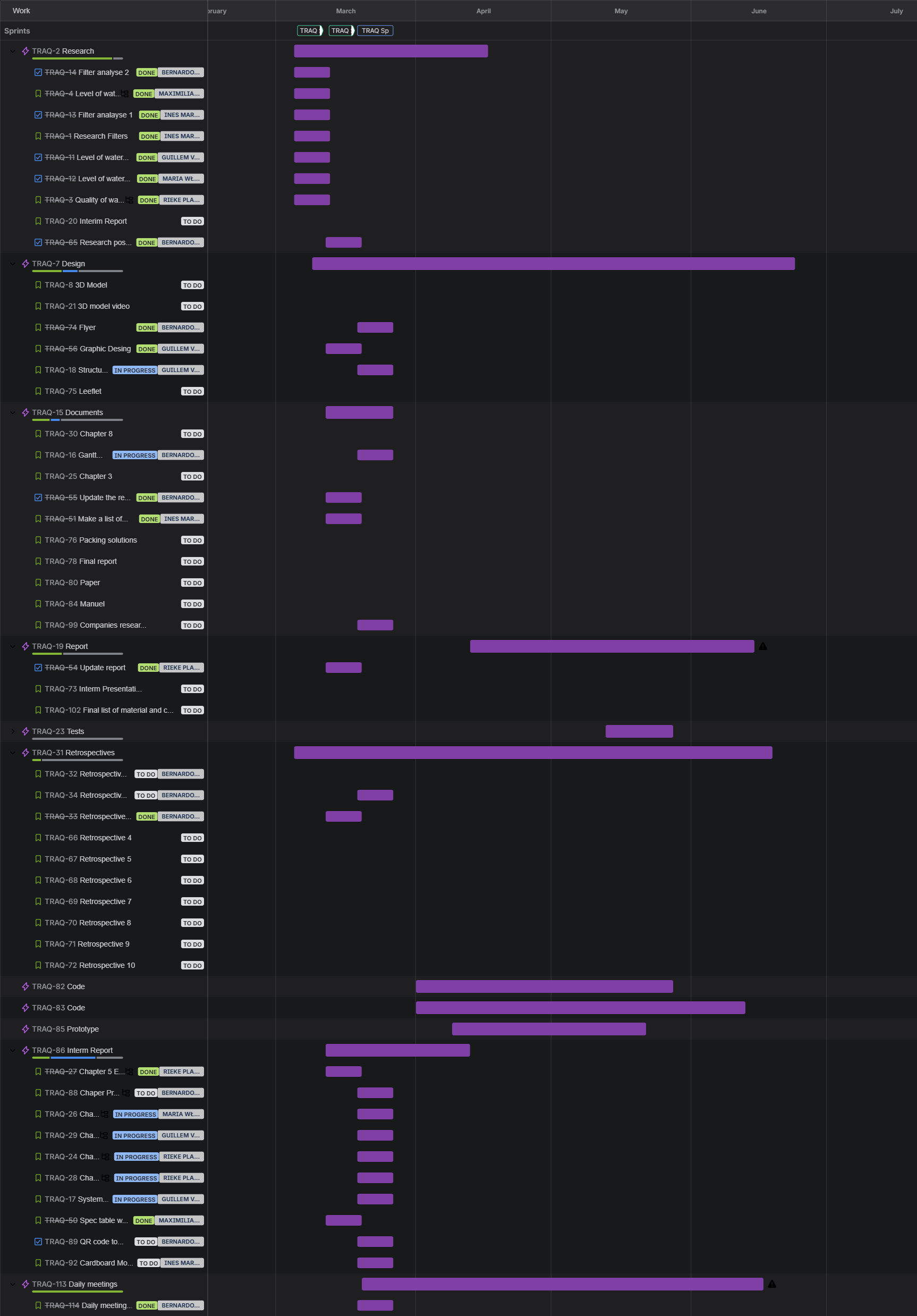917x1316 pixels.
Task: Click the task checkbox icon for TRAQ-89 QR code
Action: coord(38,1242)
